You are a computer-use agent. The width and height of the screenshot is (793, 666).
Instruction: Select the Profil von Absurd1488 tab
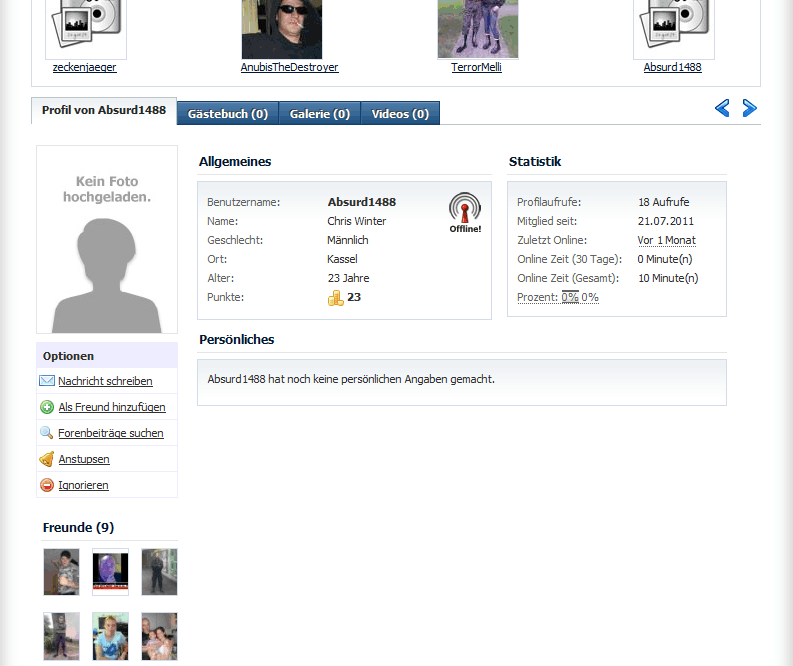click(104, 111)
